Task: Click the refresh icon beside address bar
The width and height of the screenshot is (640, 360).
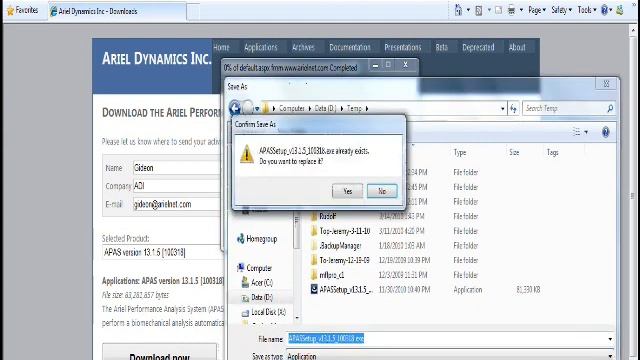Action: [513, 109]
